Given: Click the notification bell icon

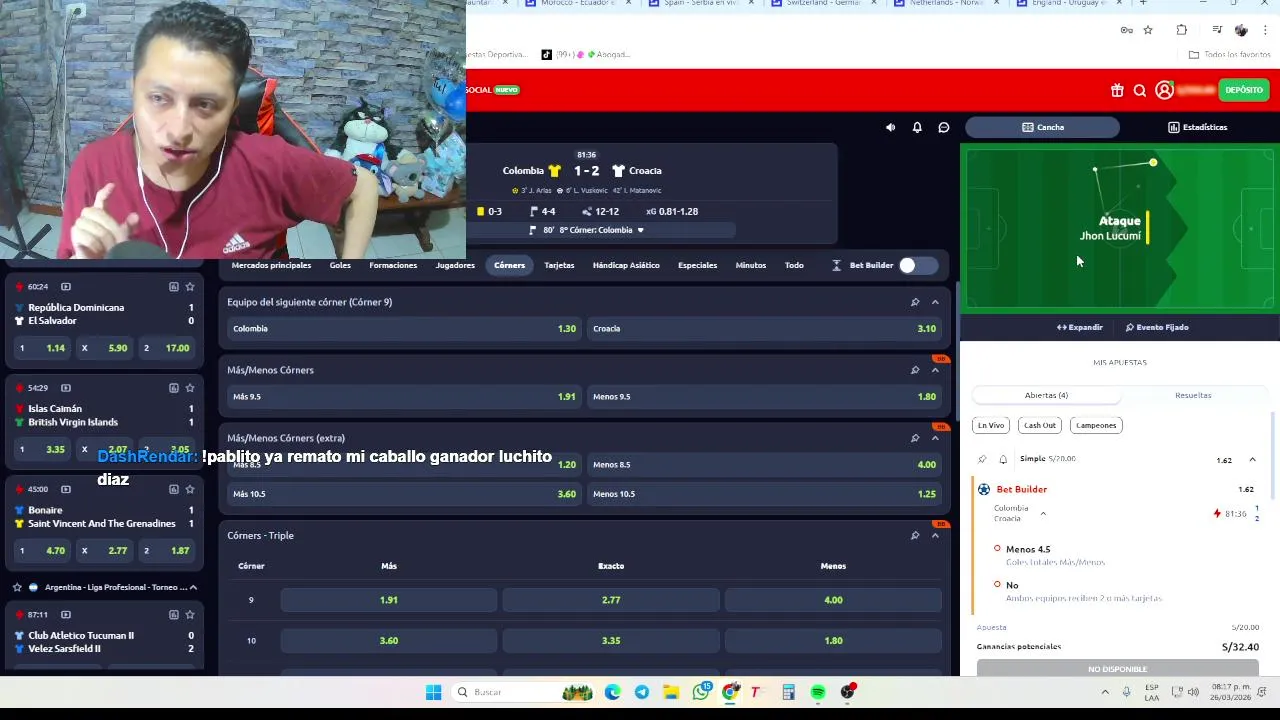Looking at the screenshot, I should point(917,127).
